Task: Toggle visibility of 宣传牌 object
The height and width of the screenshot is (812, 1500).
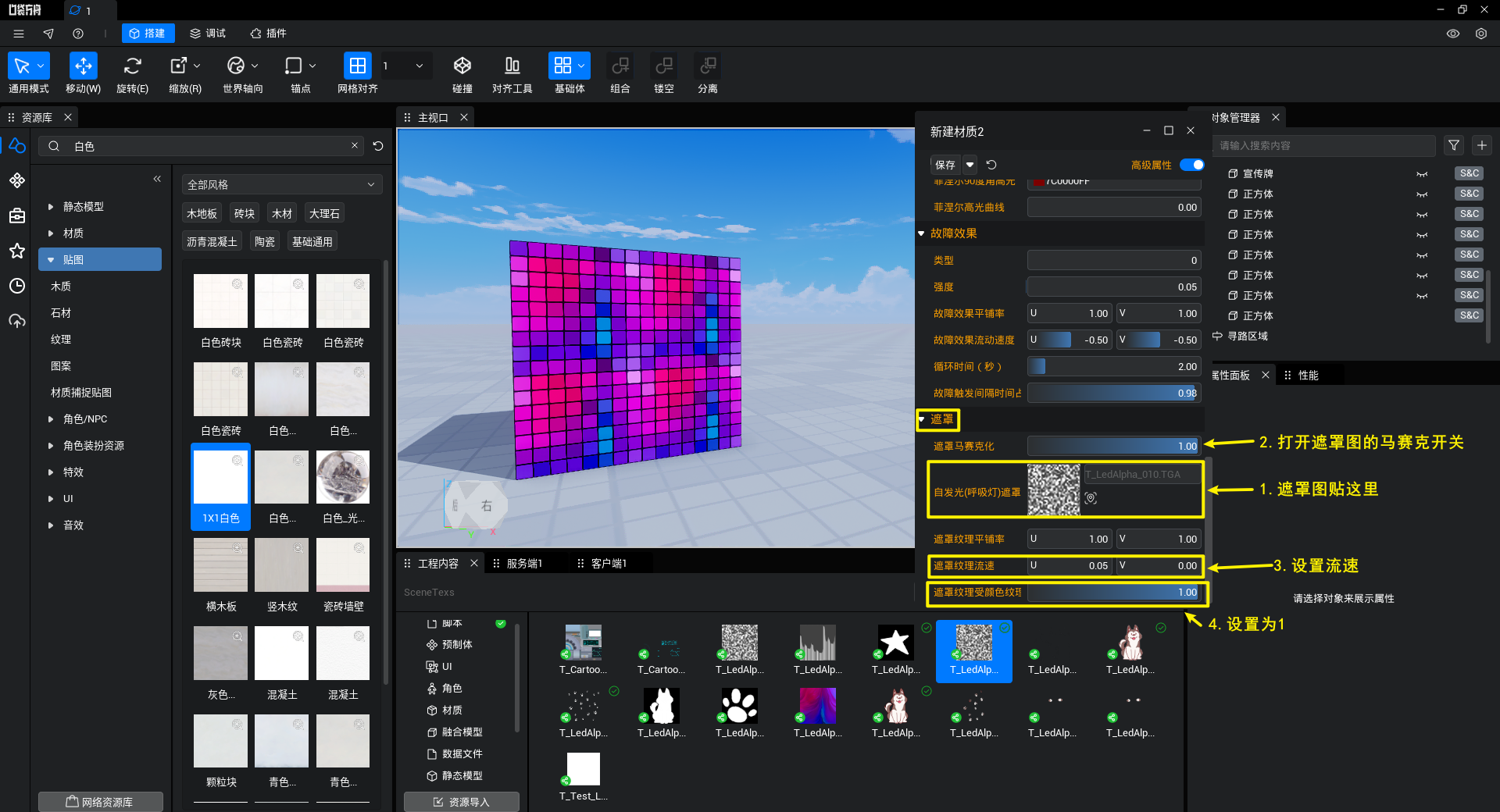Action: tap(1422, 174)
